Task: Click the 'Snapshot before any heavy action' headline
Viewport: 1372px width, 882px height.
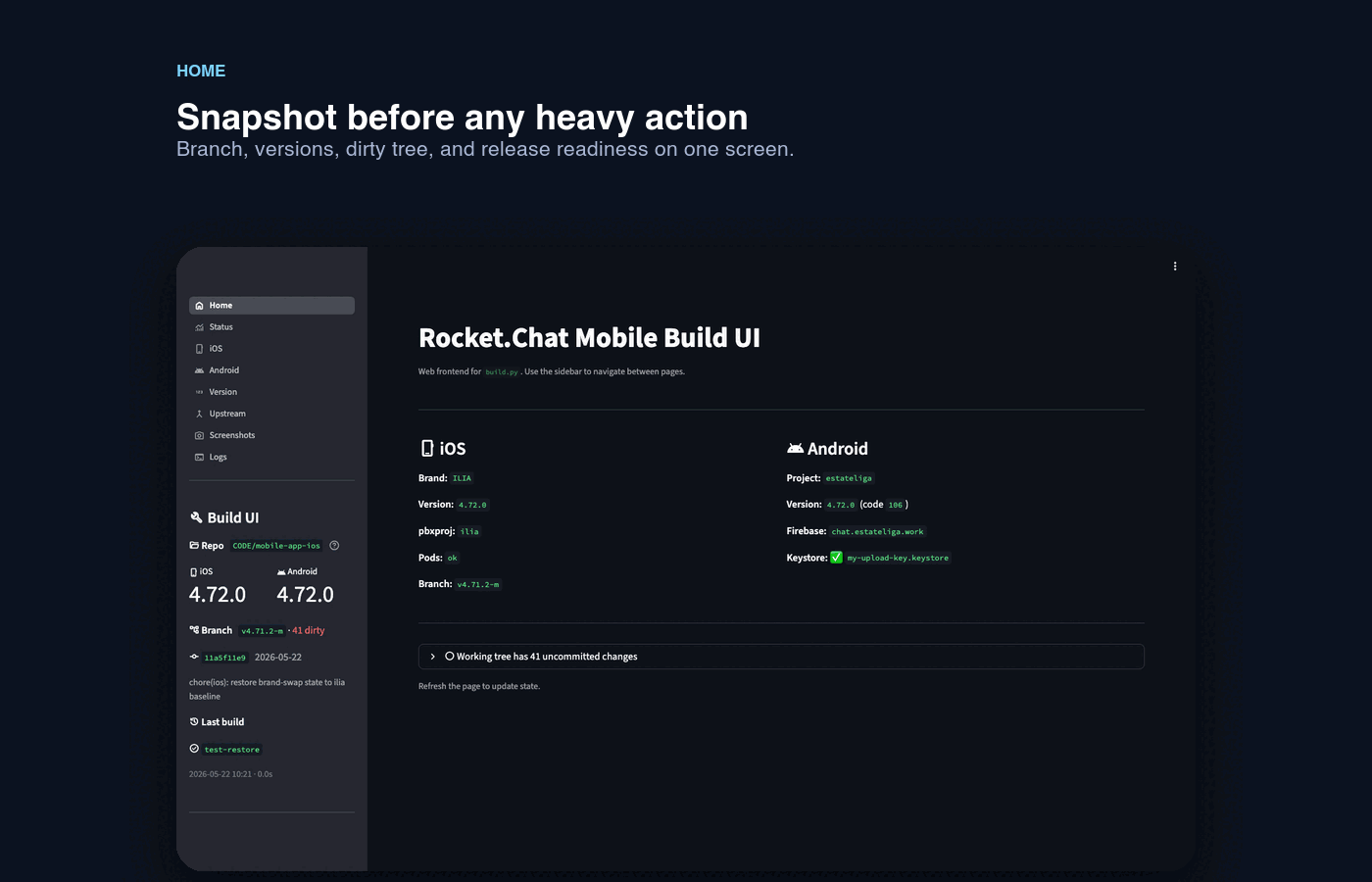Action: 463,118
